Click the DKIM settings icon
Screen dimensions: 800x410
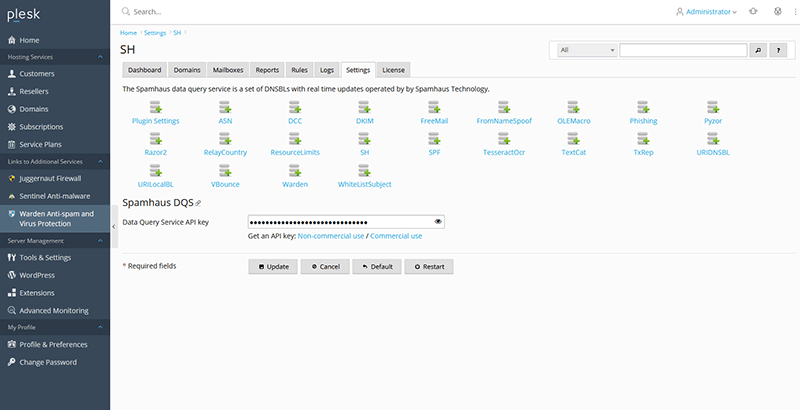364,107
